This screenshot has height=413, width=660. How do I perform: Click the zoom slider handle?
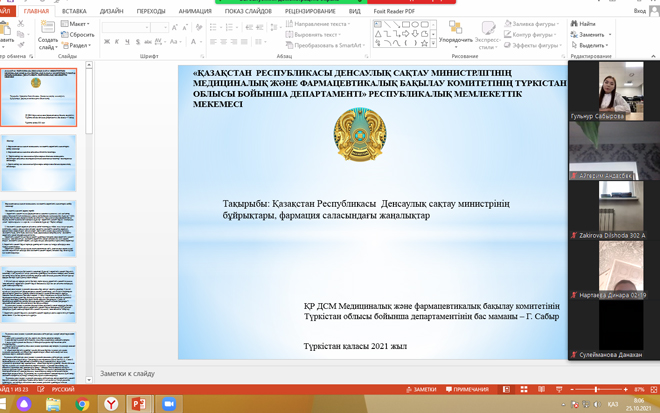596,389
